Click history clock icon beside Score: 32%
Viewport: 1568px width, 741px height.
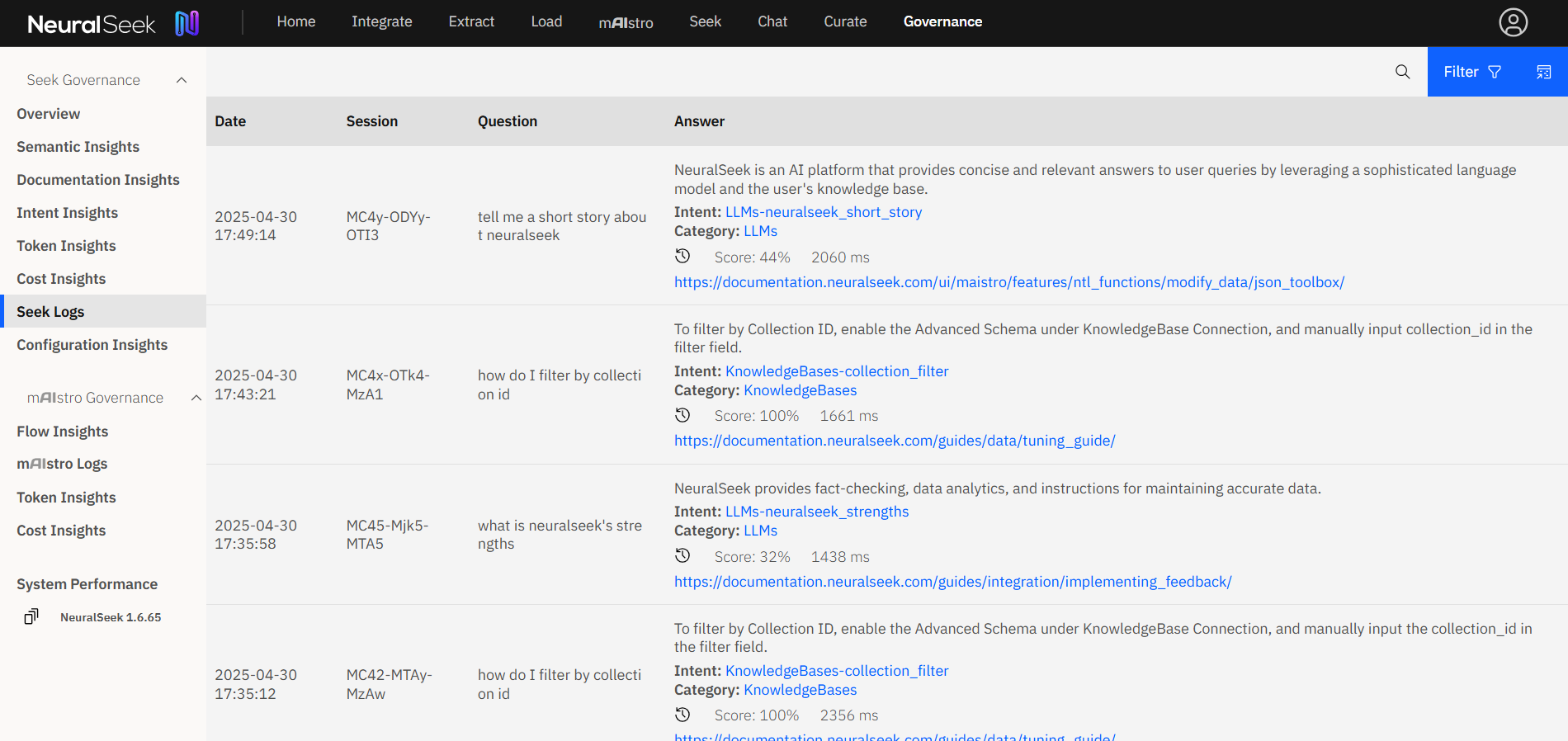(682, 555)
